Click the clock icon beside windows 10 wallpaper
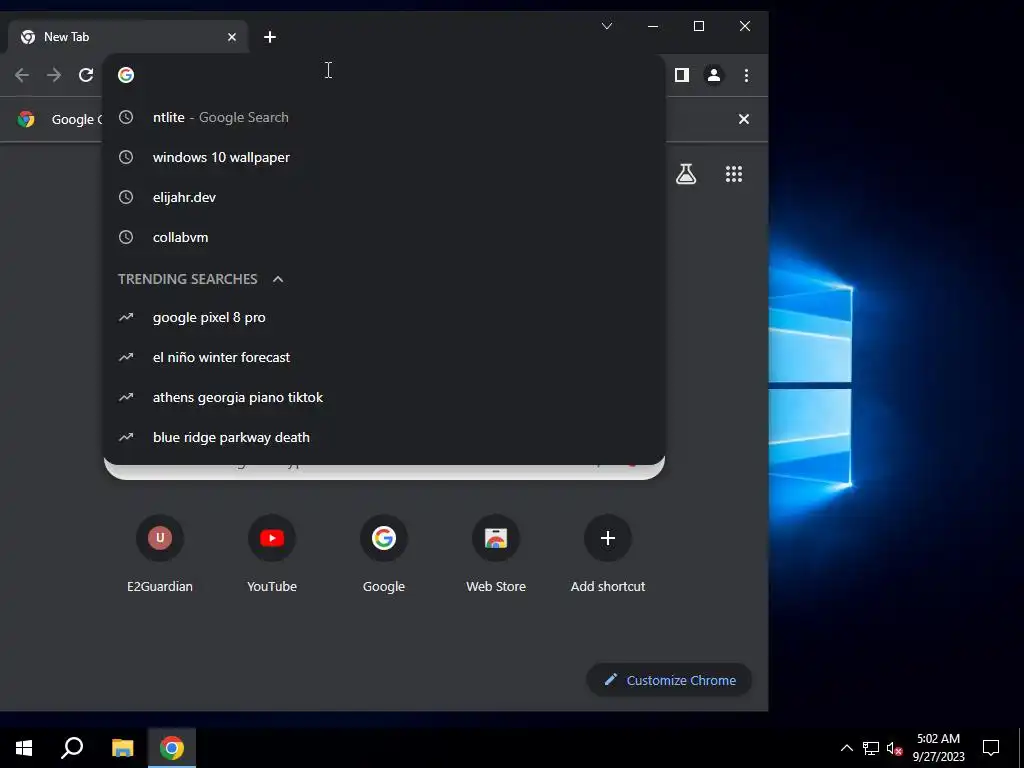 point(126,157)
